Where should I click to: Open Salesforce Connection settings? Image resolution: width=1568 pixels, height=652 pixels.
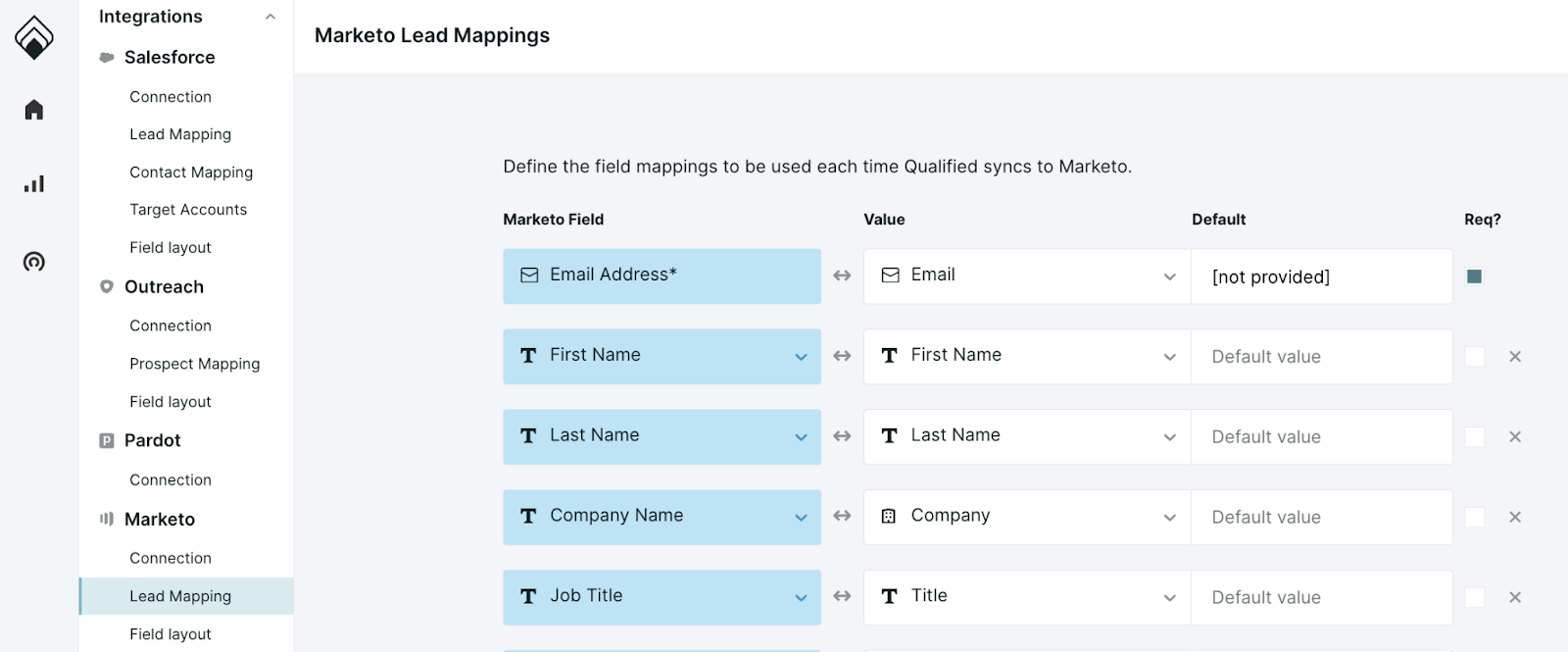tap(171, 97)
